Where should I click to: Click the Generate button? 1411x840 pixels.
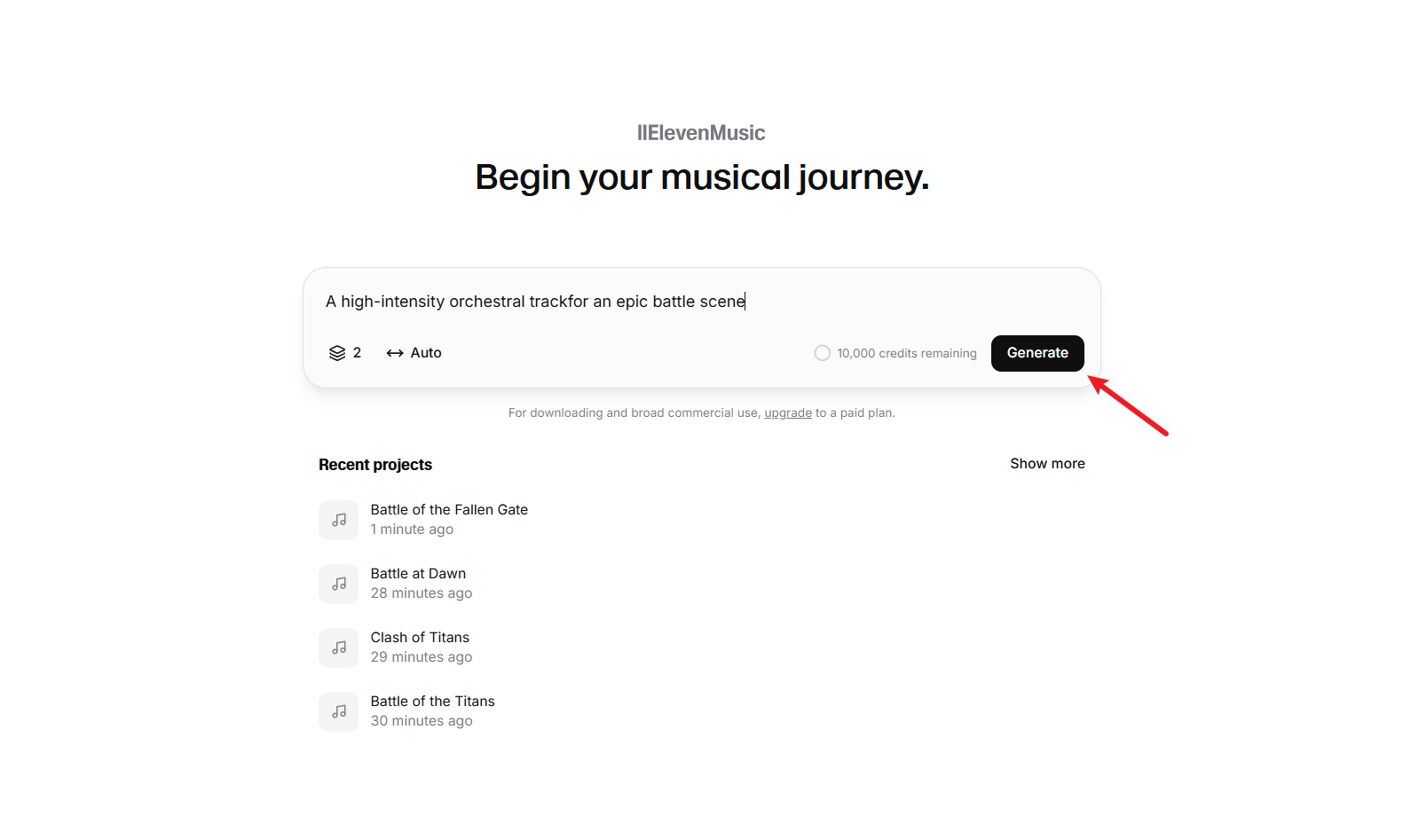click(x=1037, y=353)
